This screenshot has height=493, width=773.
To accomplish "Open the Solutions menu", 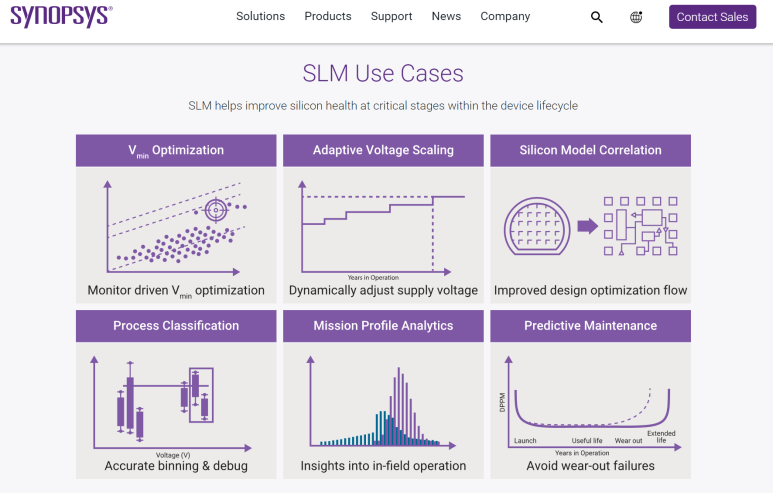I will 260,16.
